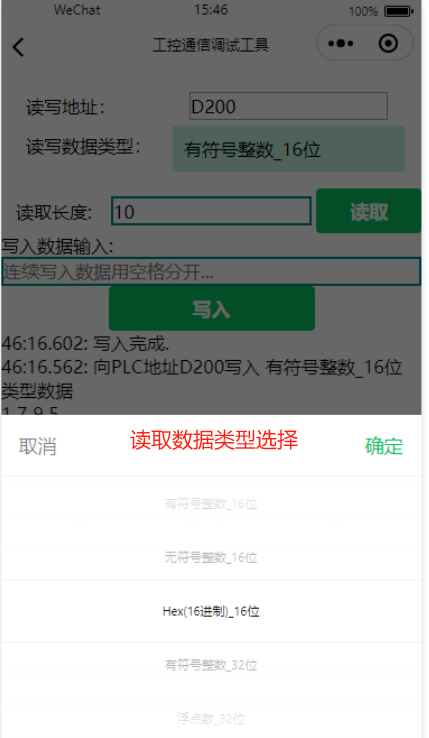Viewport: 429px width, 738px height.
Task: Choose Hex(16进制)_16位 picker option
Action: [211, 611]
